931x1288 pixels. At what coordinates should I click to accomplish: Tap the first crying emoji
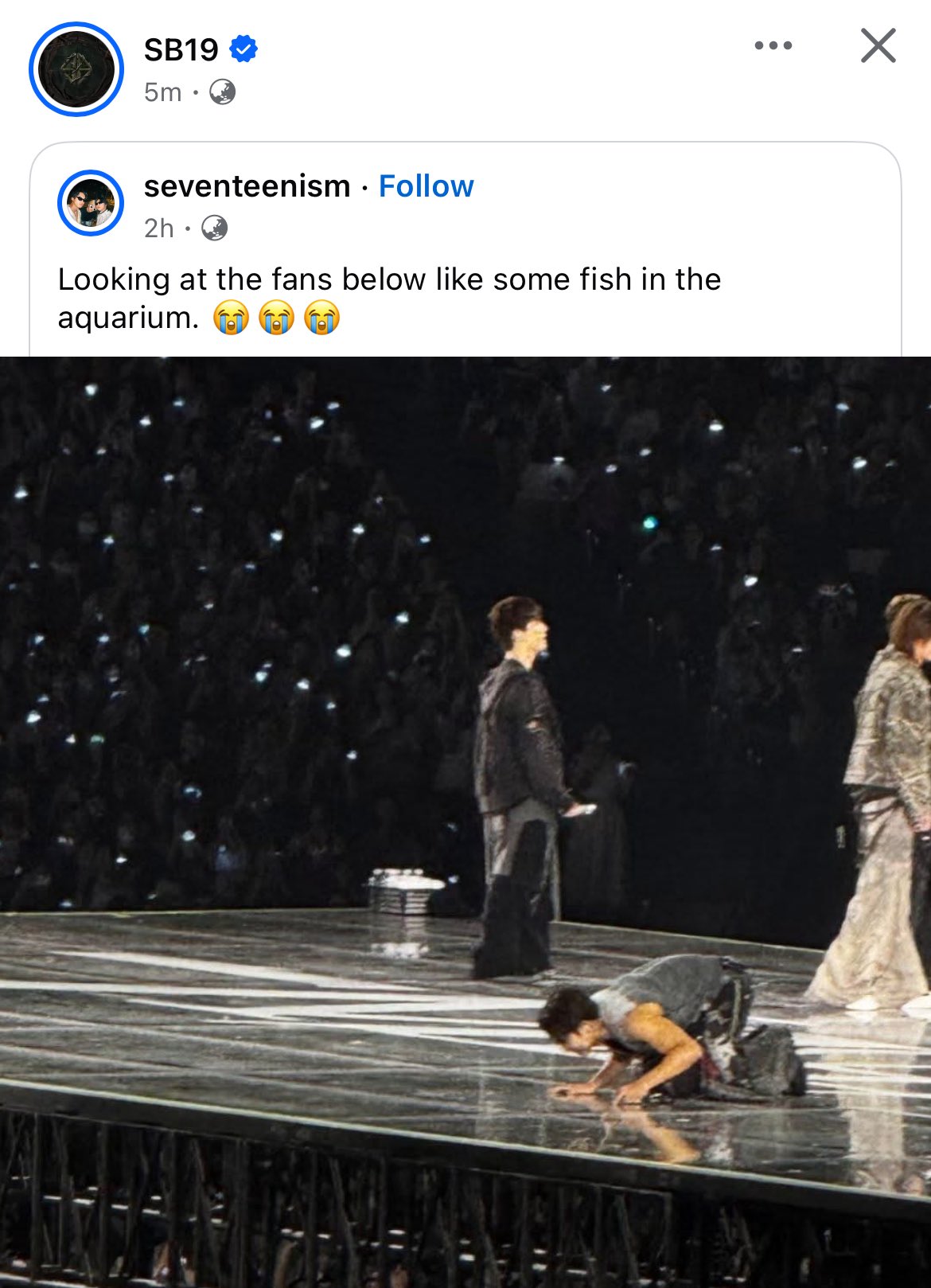[231, 318]
